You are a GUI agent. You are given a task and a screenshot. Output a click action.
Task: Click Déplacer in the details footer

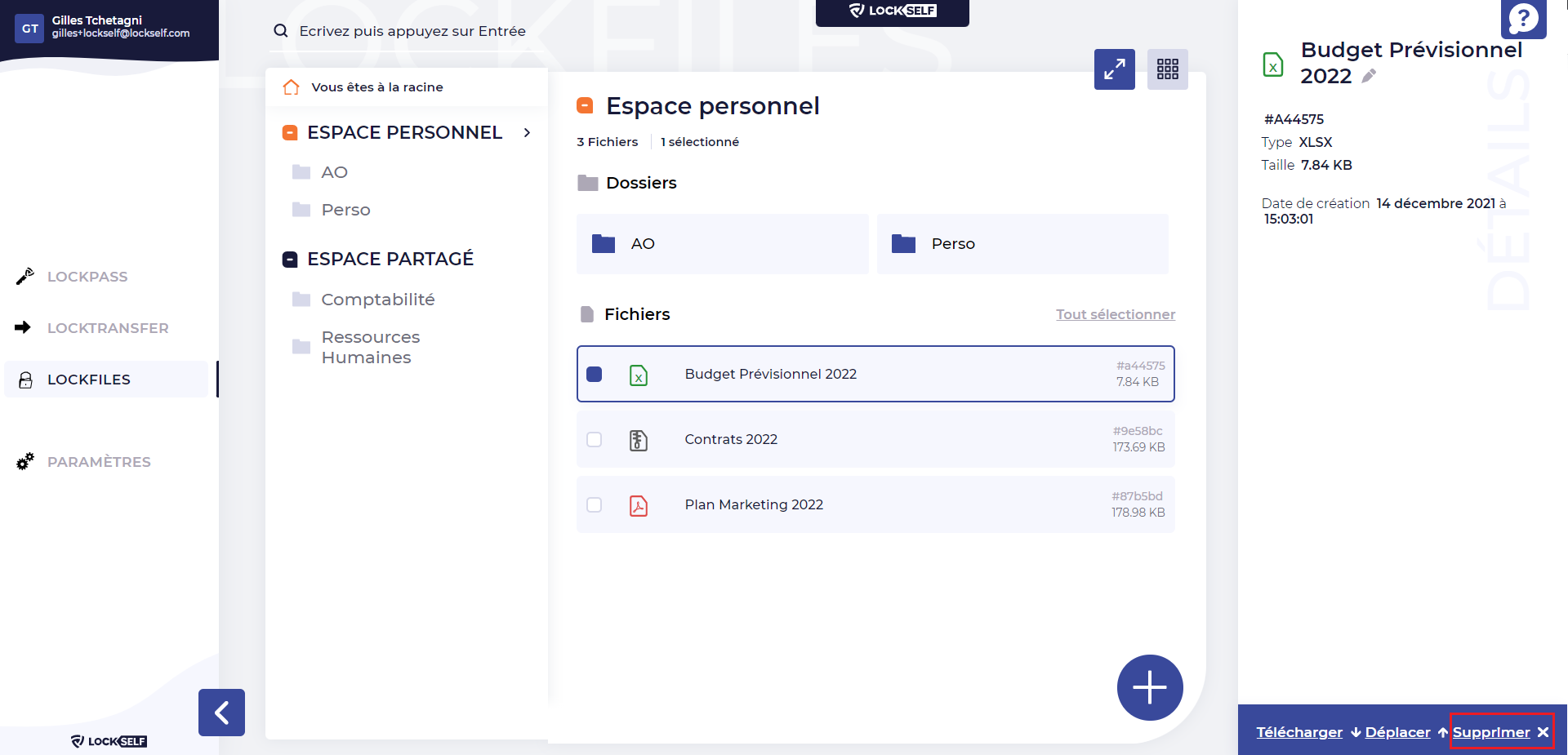1397,732
